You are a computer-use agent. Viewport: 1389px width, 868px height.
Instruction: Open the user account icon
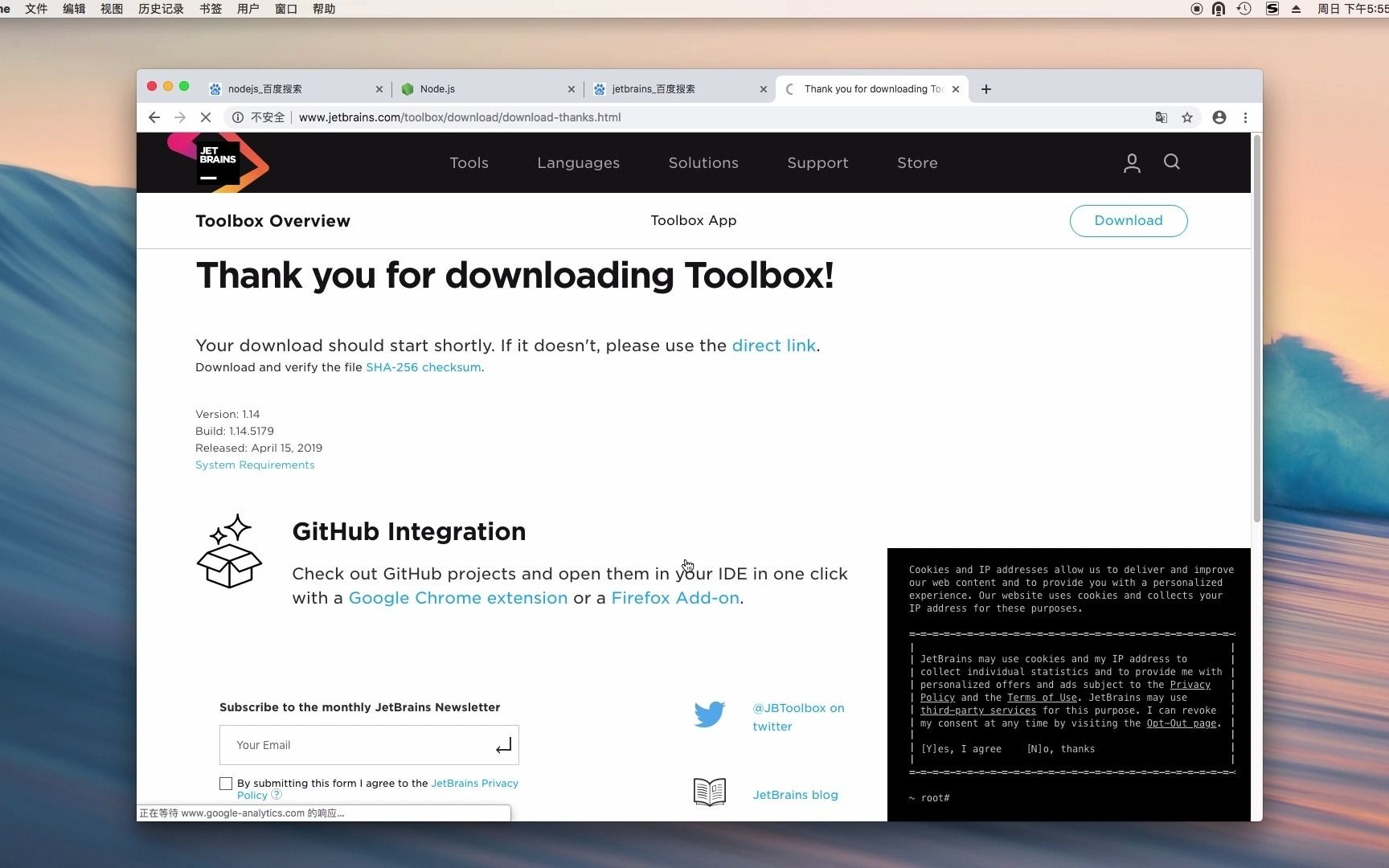point(1132,163)
